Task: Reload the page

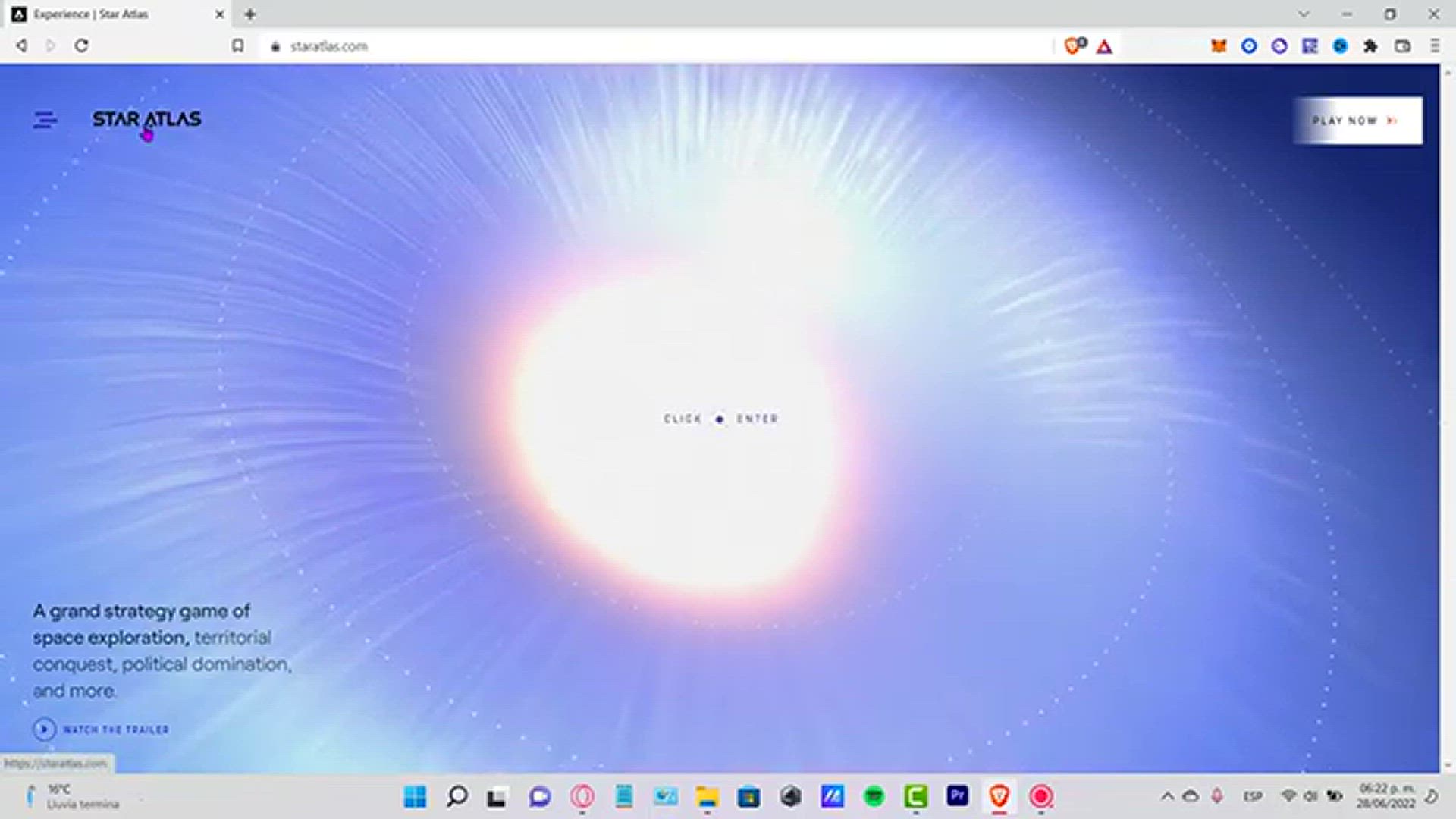Action: (x=81, y=45)
